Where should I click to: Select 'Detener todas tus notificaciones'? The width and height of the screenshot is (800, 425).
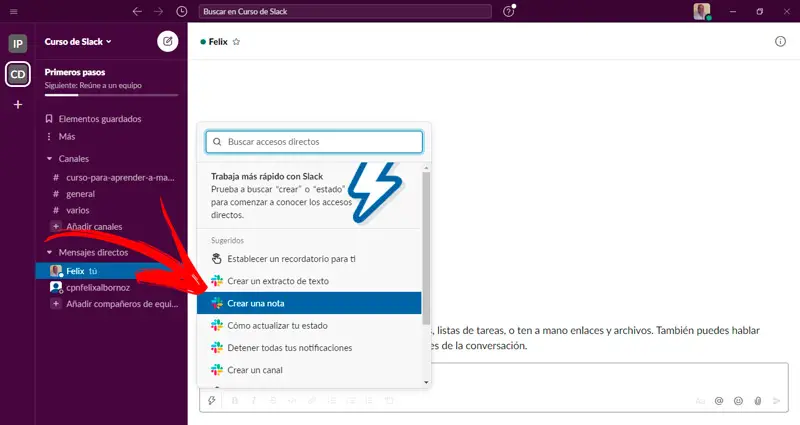point(309,347)
